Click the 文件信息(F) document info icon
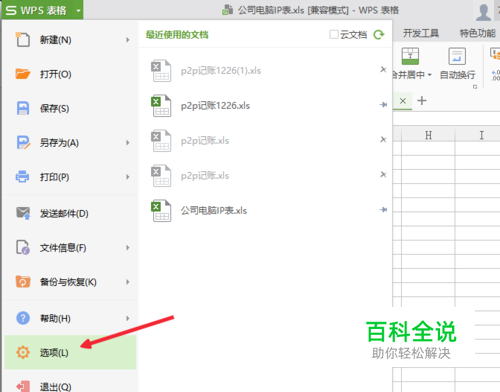500x392 pixels. coord(23,248)
